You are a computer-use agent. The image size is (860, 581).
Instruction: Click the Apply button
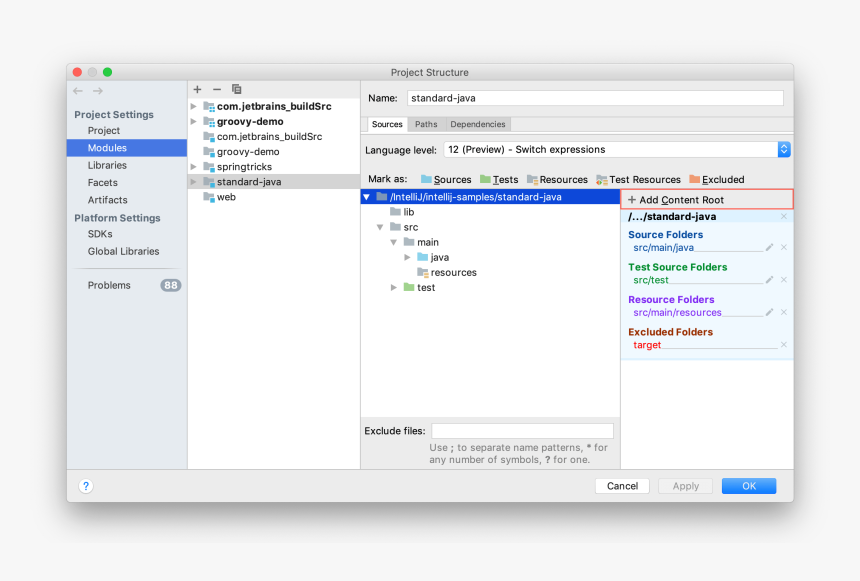click(686, 486)
